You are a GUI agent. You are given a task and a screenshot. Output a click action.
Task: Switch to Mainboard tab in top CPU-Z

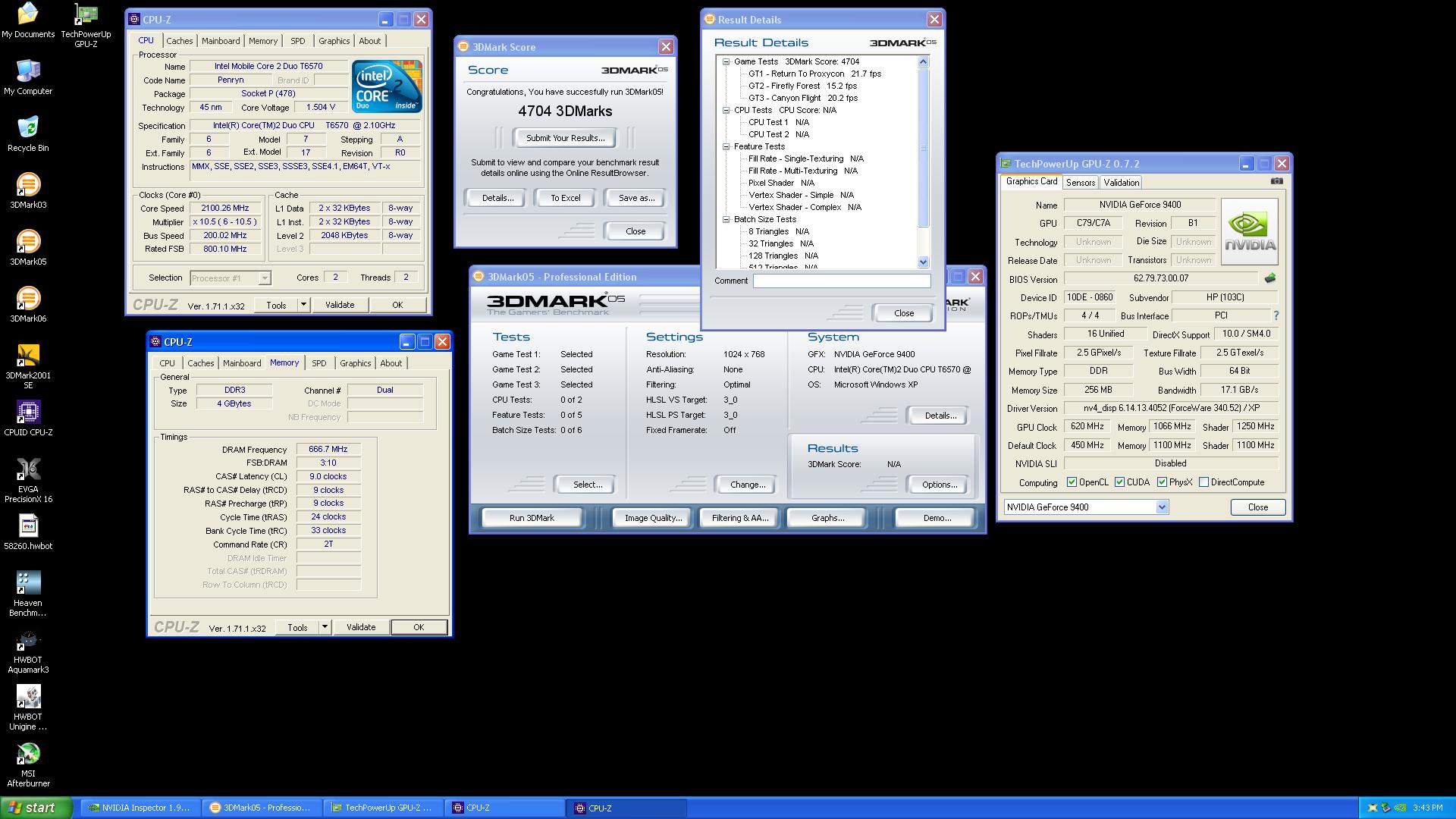(221, 41)
